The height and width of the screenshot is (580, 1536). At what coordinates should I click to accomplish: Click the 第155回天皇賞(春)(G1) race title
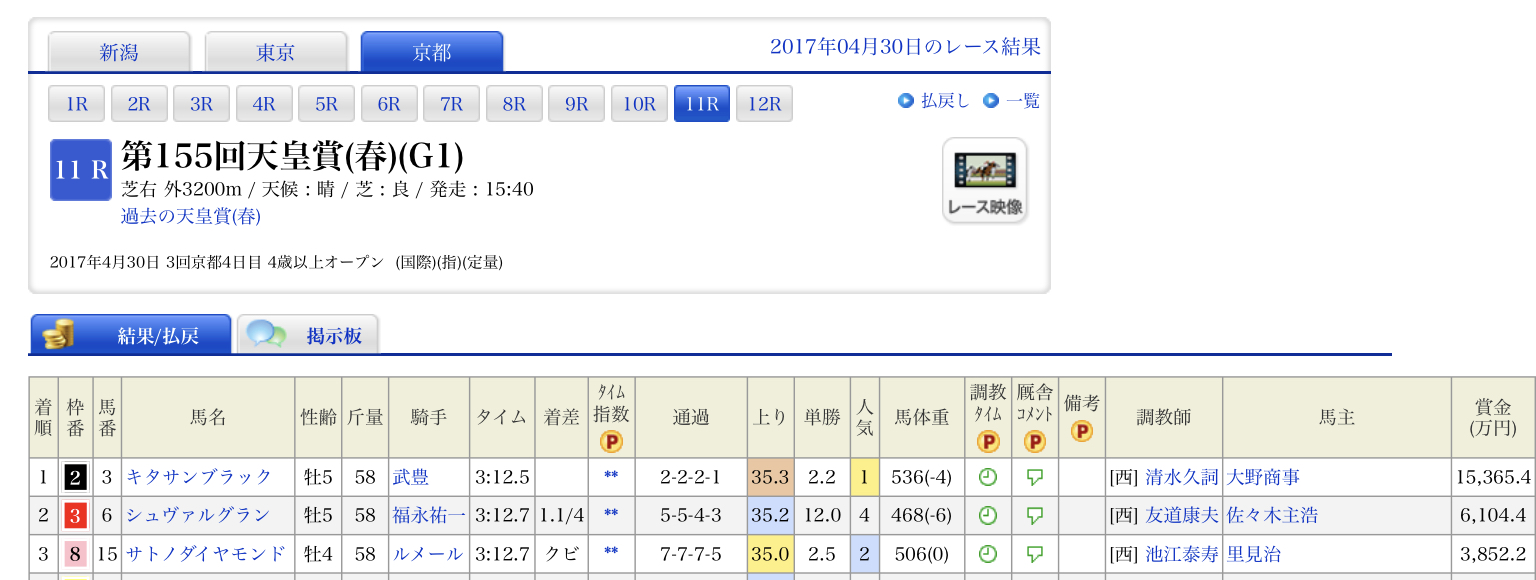(x=292, y=156)
